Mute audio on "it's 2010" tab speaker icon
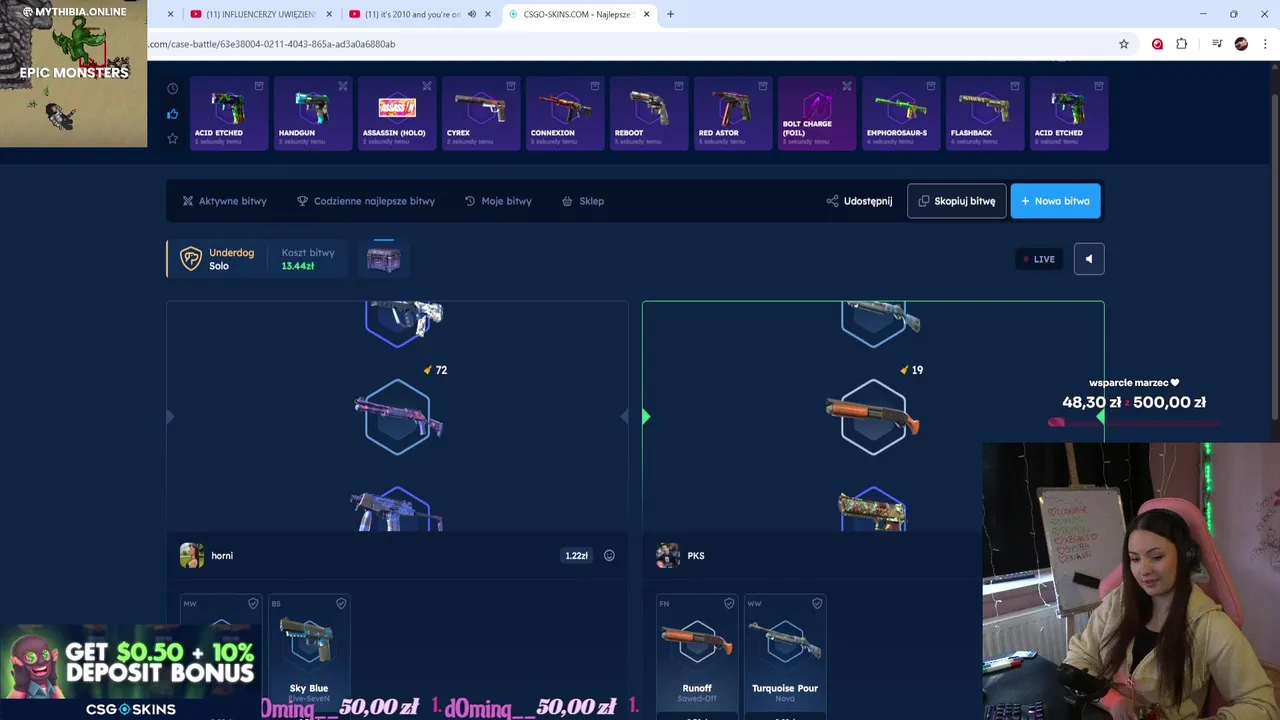 pos(472,14)
